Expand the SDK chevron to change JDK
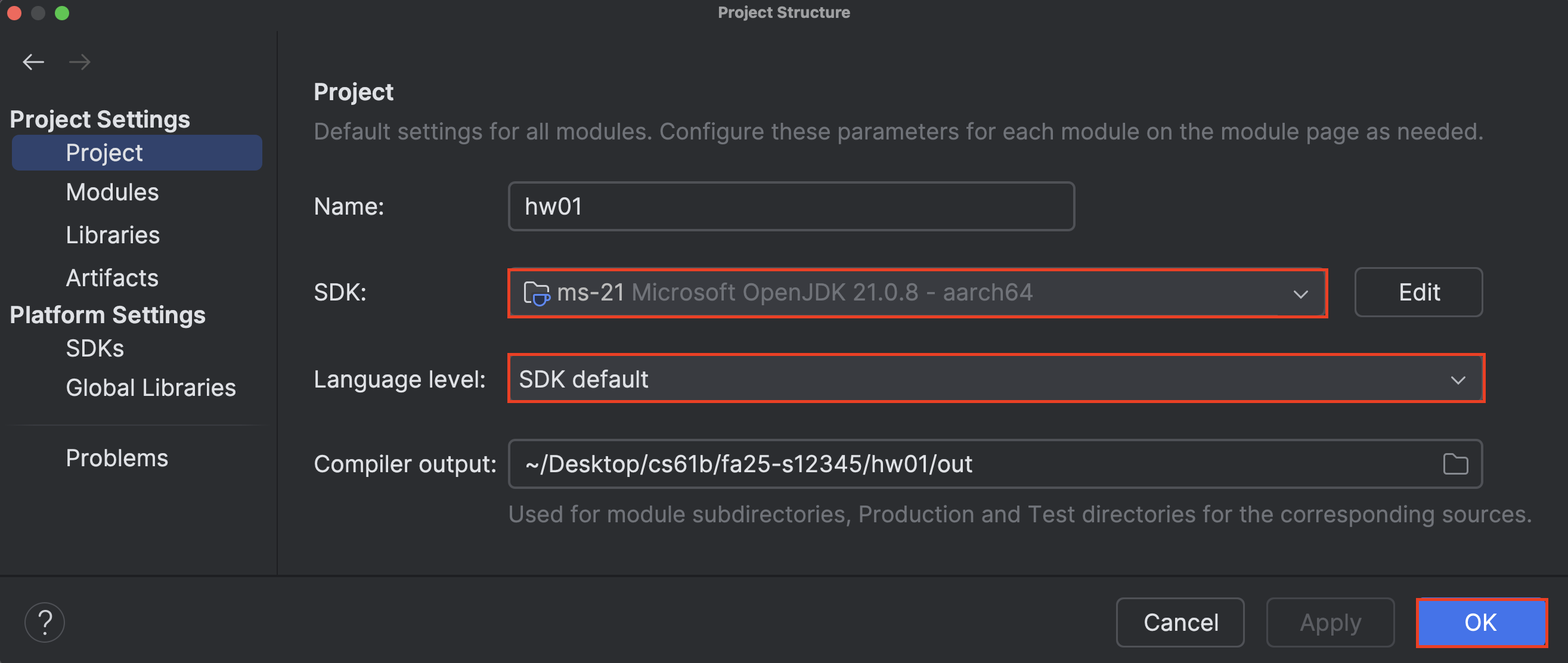This screenshot has width=1568, height=663. point(1301,294)
